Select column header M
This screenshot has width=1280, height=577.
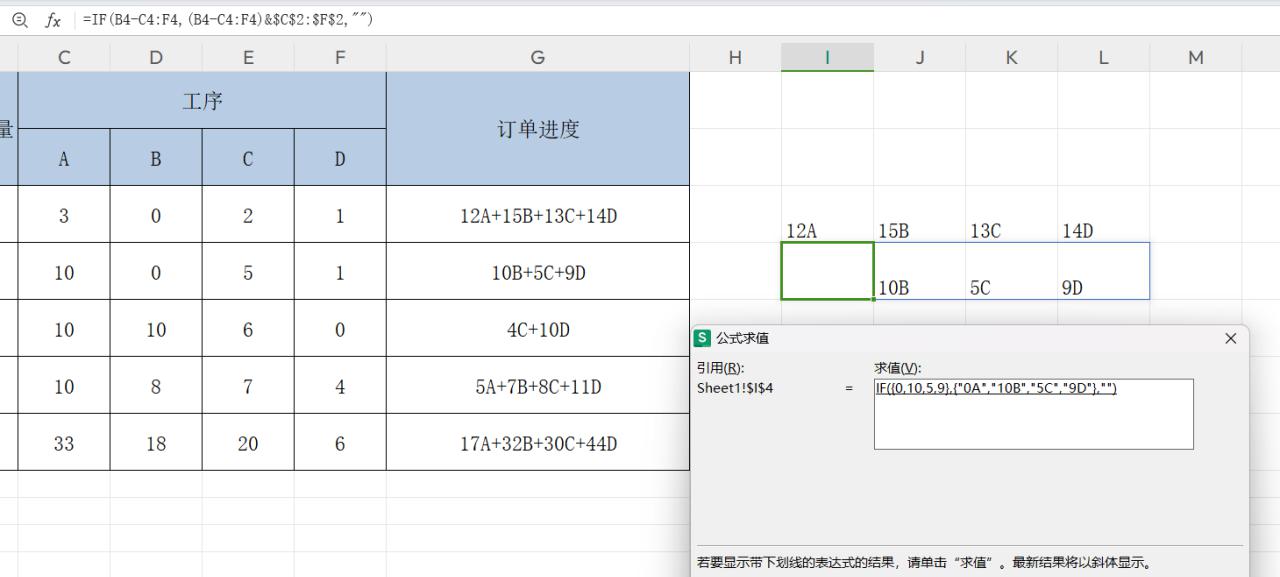point(1196,57)
